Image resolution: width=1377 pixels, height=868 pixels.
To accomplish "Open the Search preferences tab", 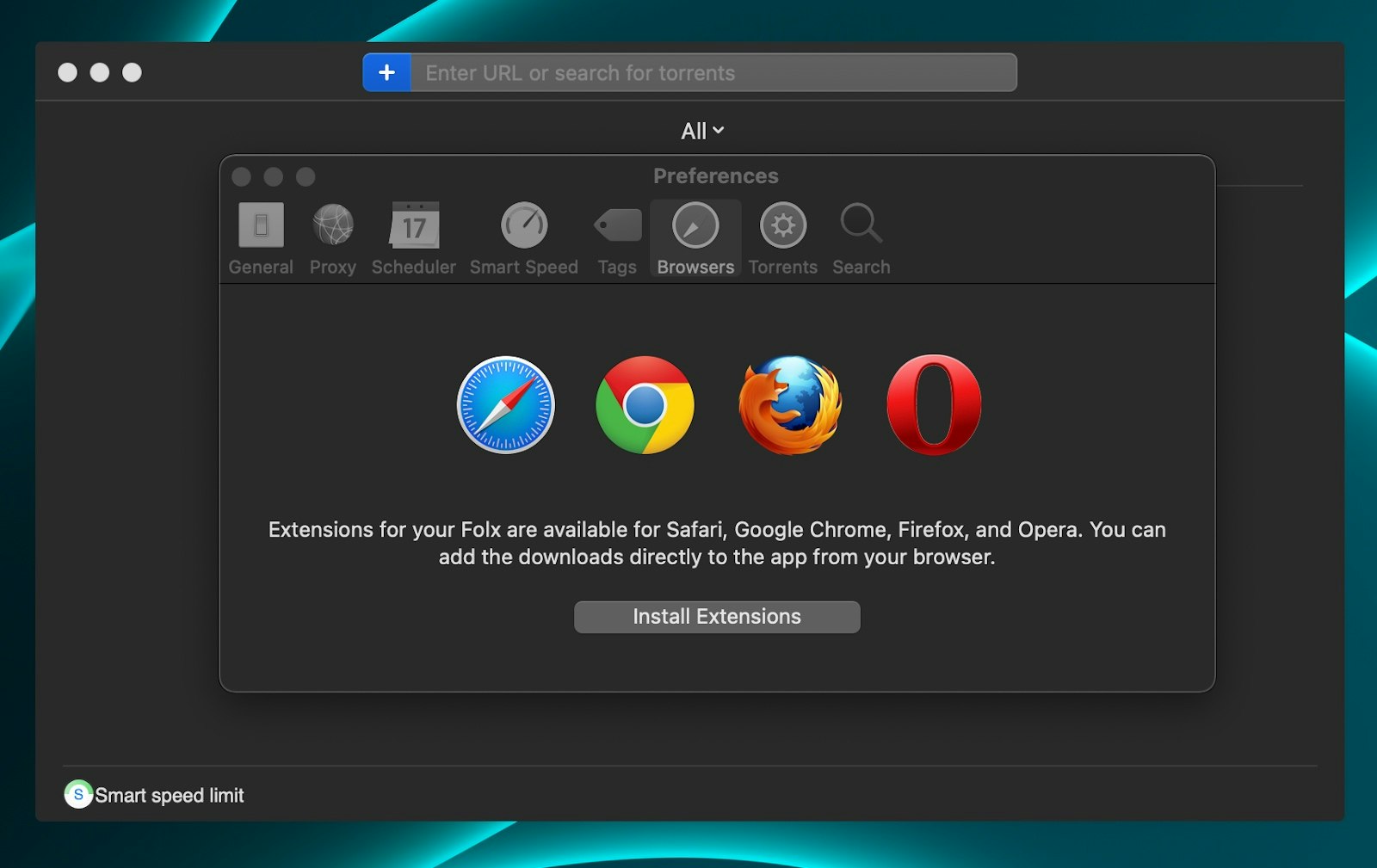I will pos(861,239).
